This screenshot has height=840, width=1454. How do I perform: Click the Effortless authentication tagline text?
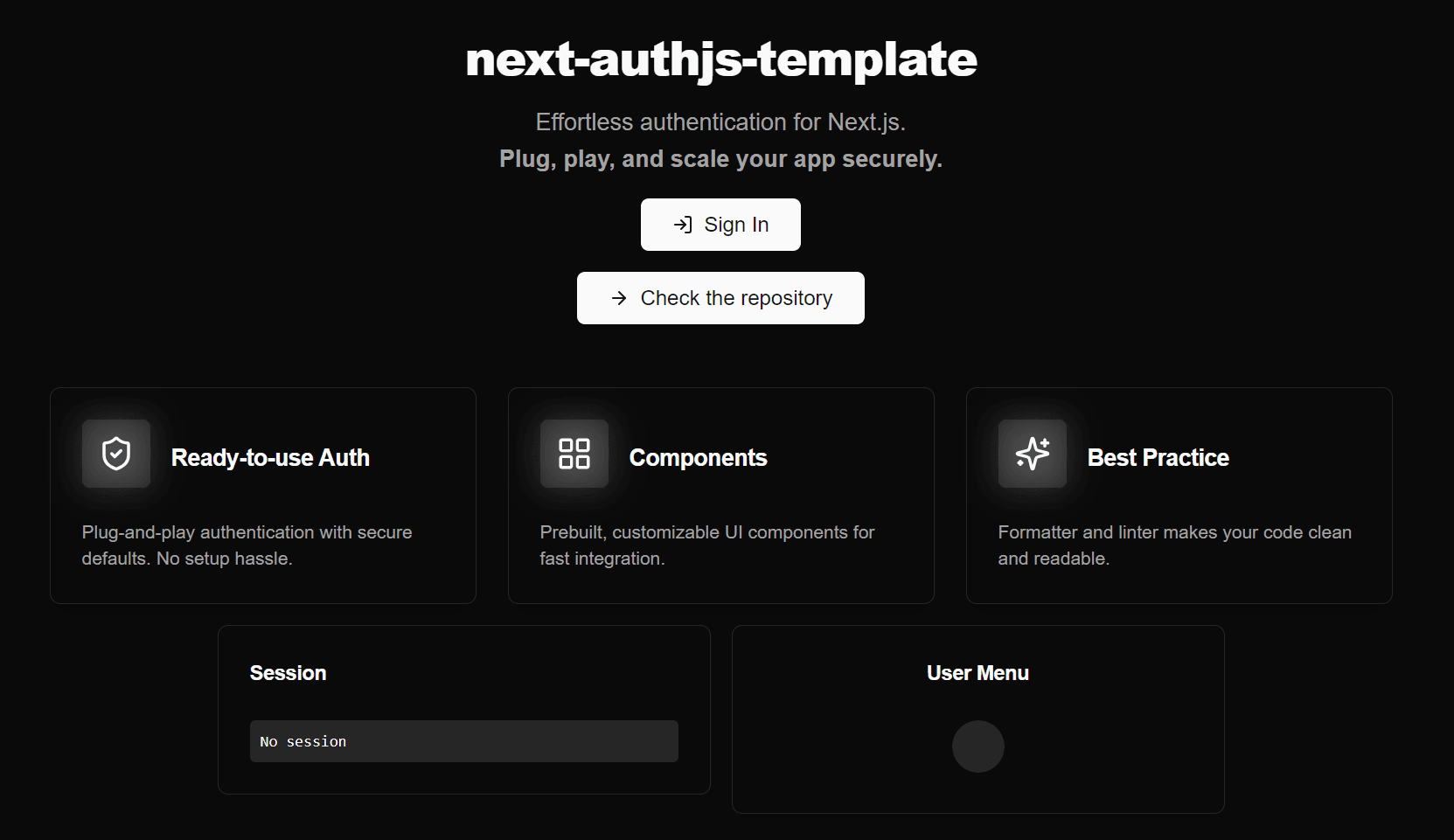pyautogui.click(x=720, y=122)
